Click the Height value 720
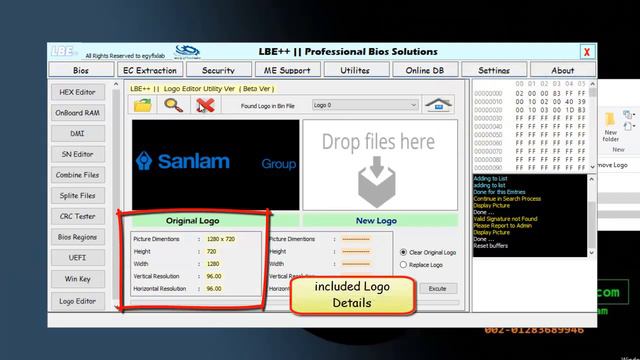640x360 pixels. tap(211, 251)
